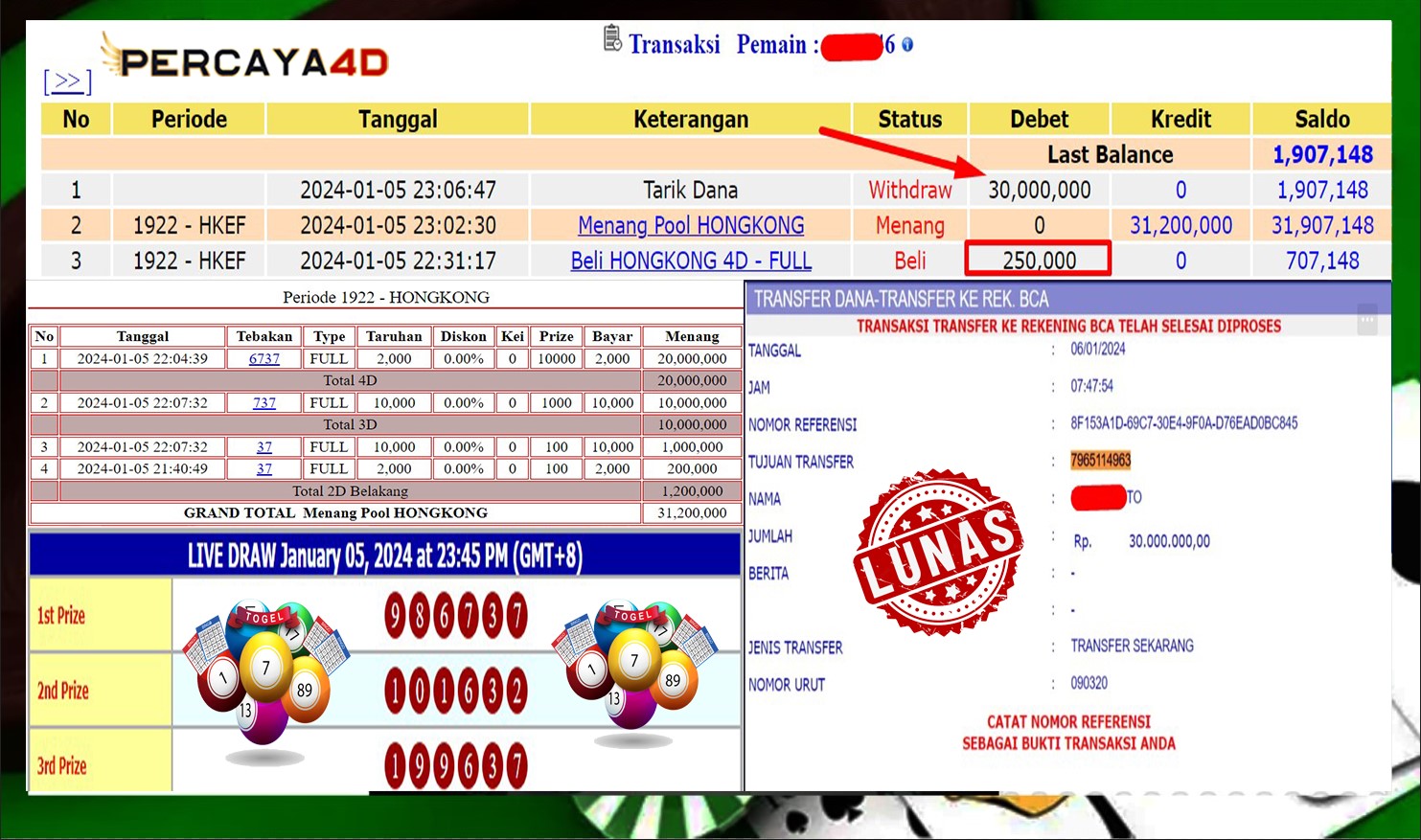
Task: Open the Menang Pool HONGKONG link
Action: click(x=691, y=225)
